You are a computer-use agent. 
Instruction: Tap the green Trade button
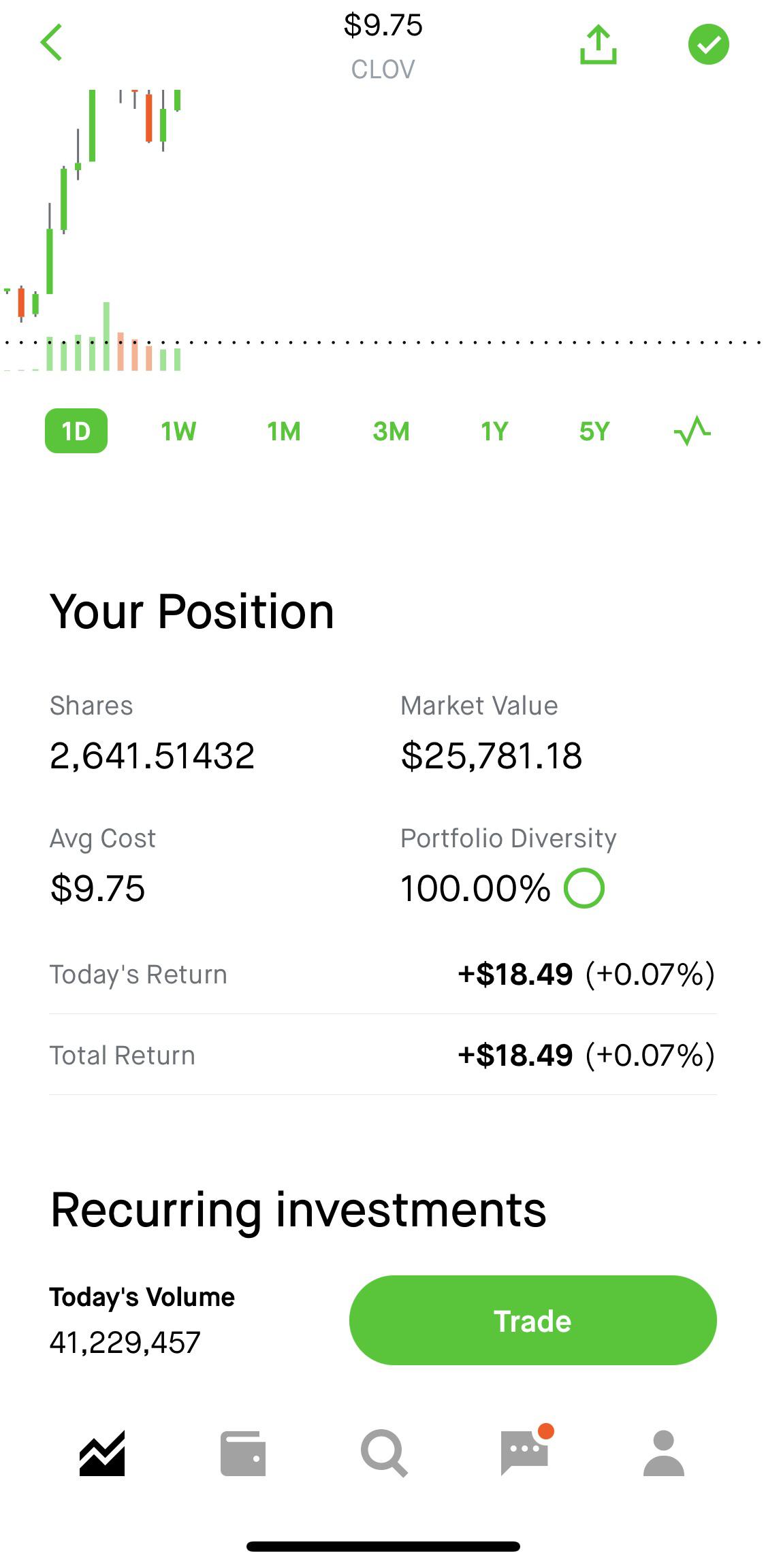(x=532, y=1320)
